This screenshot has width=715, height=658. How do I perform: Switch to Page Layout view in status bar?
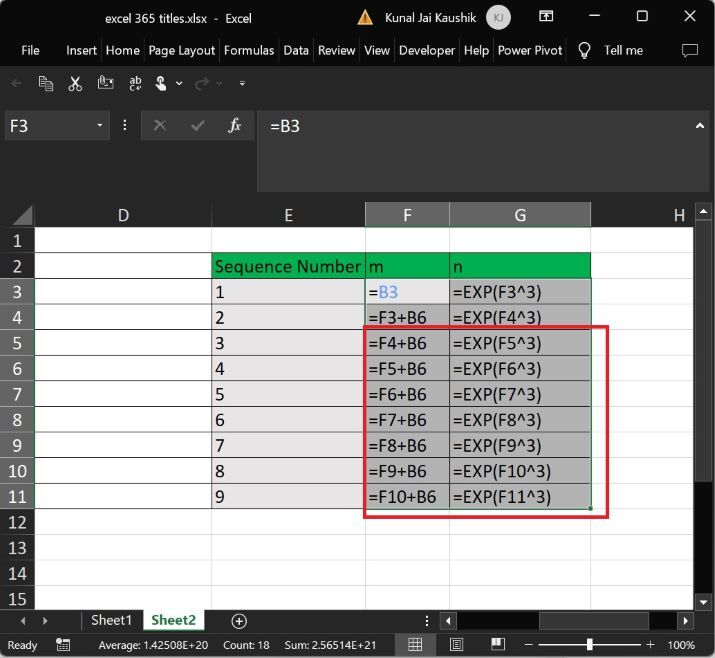coord(456,645)
